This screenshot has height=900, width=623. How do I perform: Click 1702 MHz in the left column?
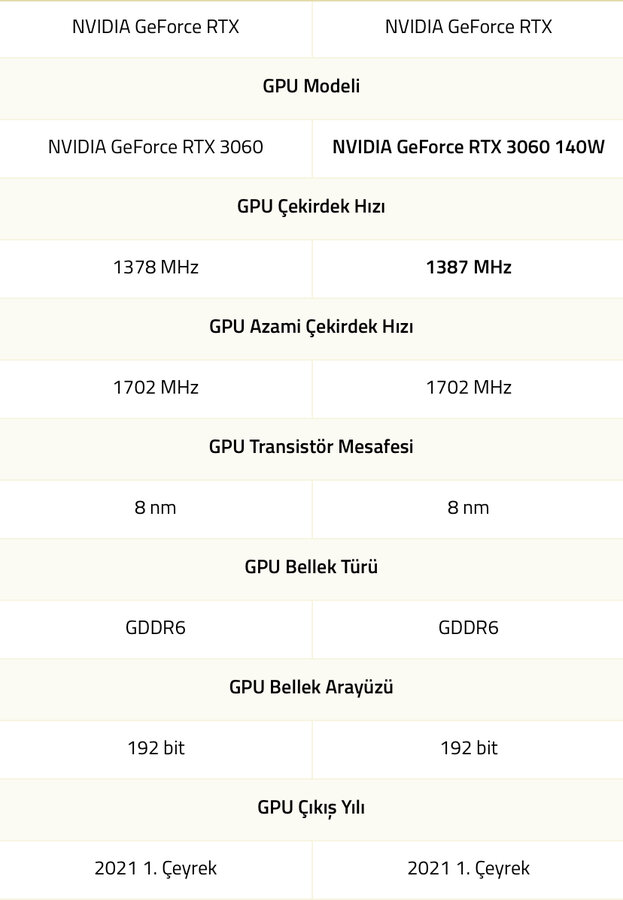coord(156,387)
